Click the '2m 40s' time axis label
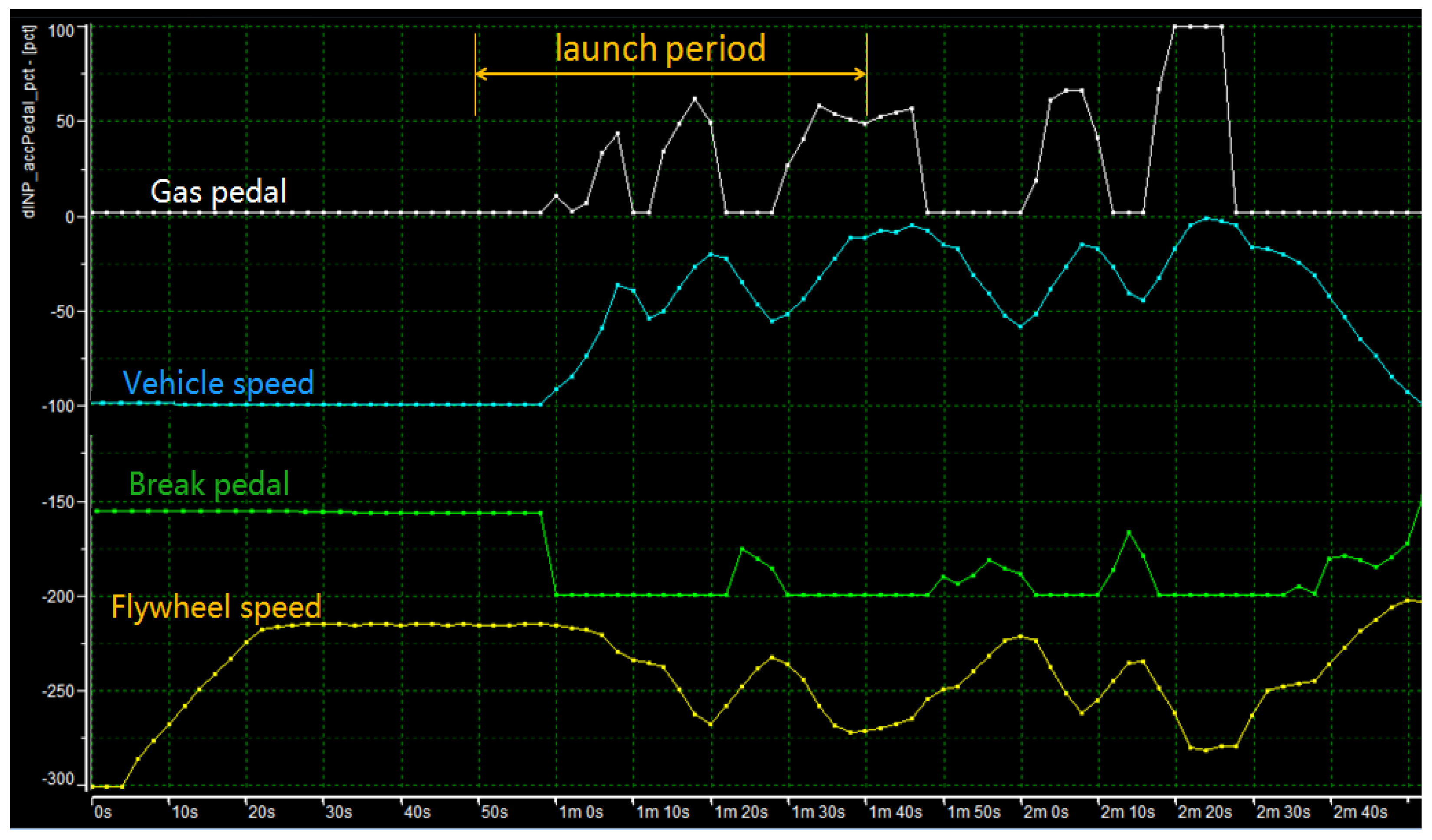Screen dimensions: 1432x840 1360,812
